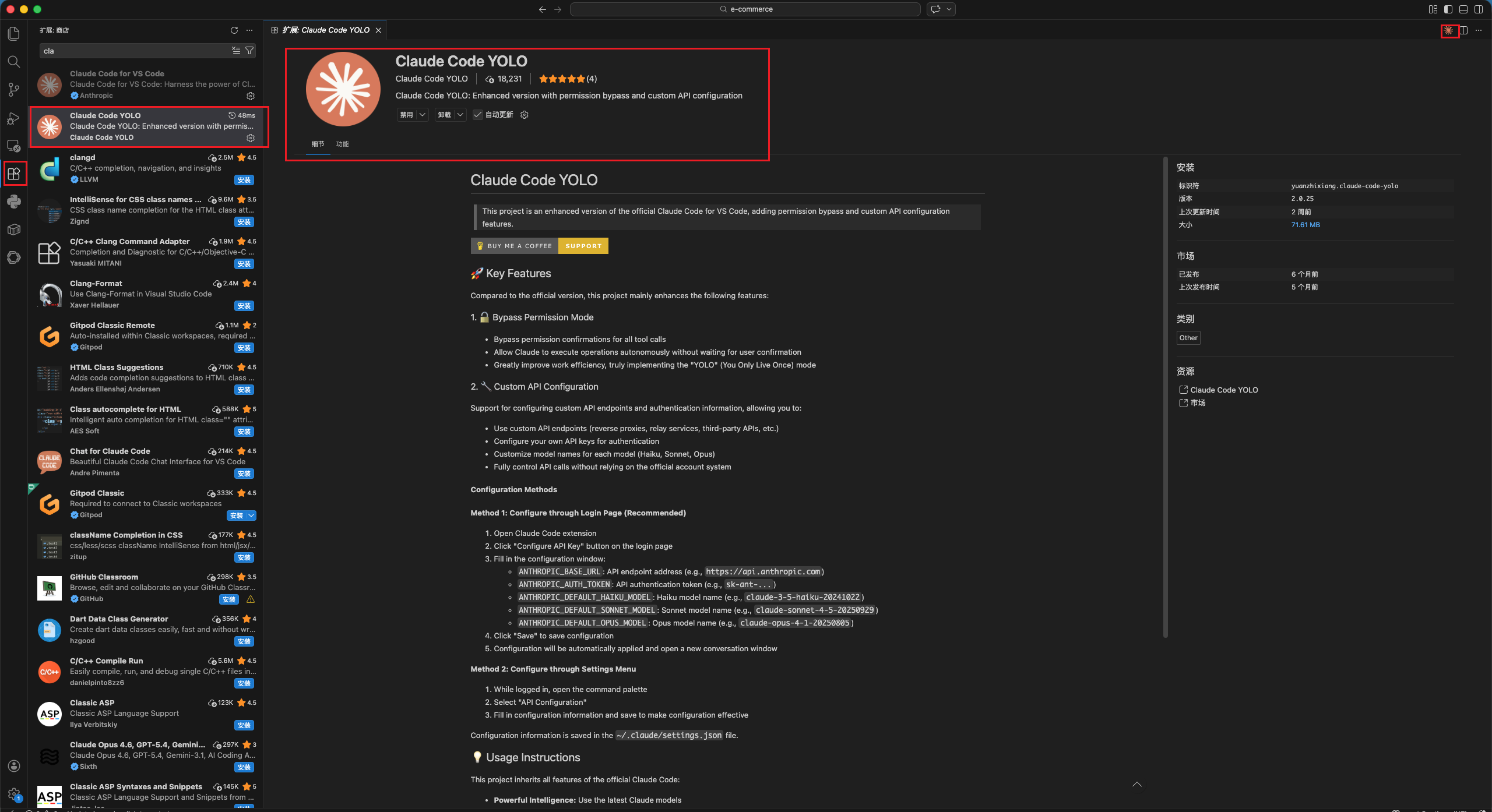Open Claude Code icon in editor title bar
This screenshot has height=812, width=1492.
[x=1449, y=30]
